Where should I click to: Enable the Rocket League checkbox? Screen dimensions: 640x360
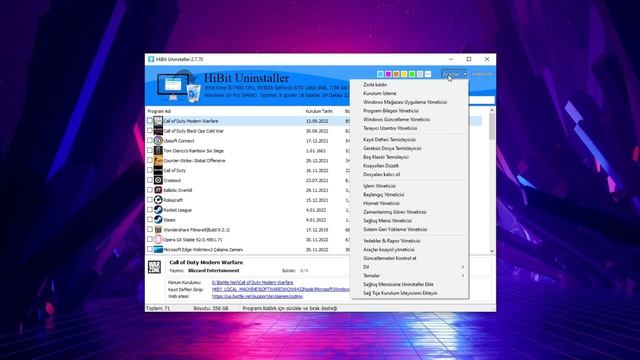[x=150, y=210]
